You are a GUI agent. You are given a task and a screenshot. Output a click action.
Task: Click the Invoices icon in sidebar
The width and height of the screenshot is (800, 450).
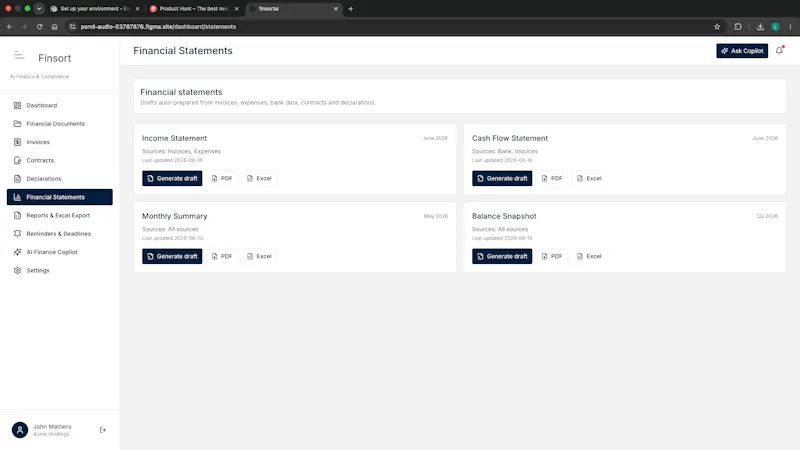[x=17, y=142]
